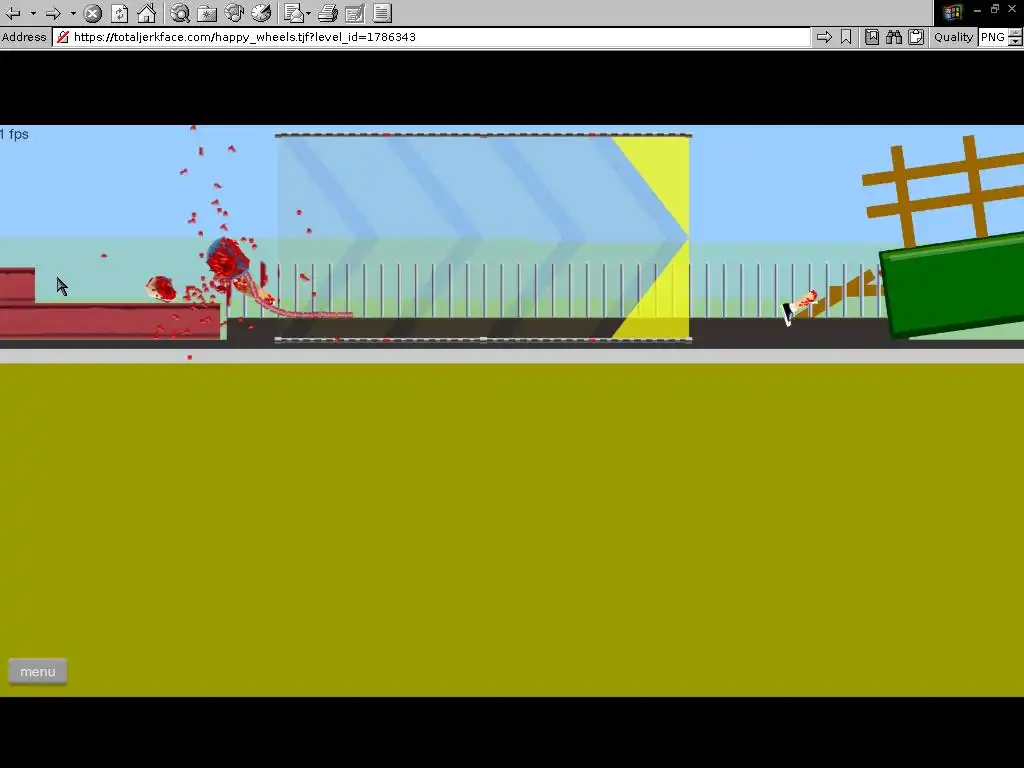This screenshot has width=1024, height=768.
Task: Expand the Mail icon dropdown arrow
Action: point(308,13)
